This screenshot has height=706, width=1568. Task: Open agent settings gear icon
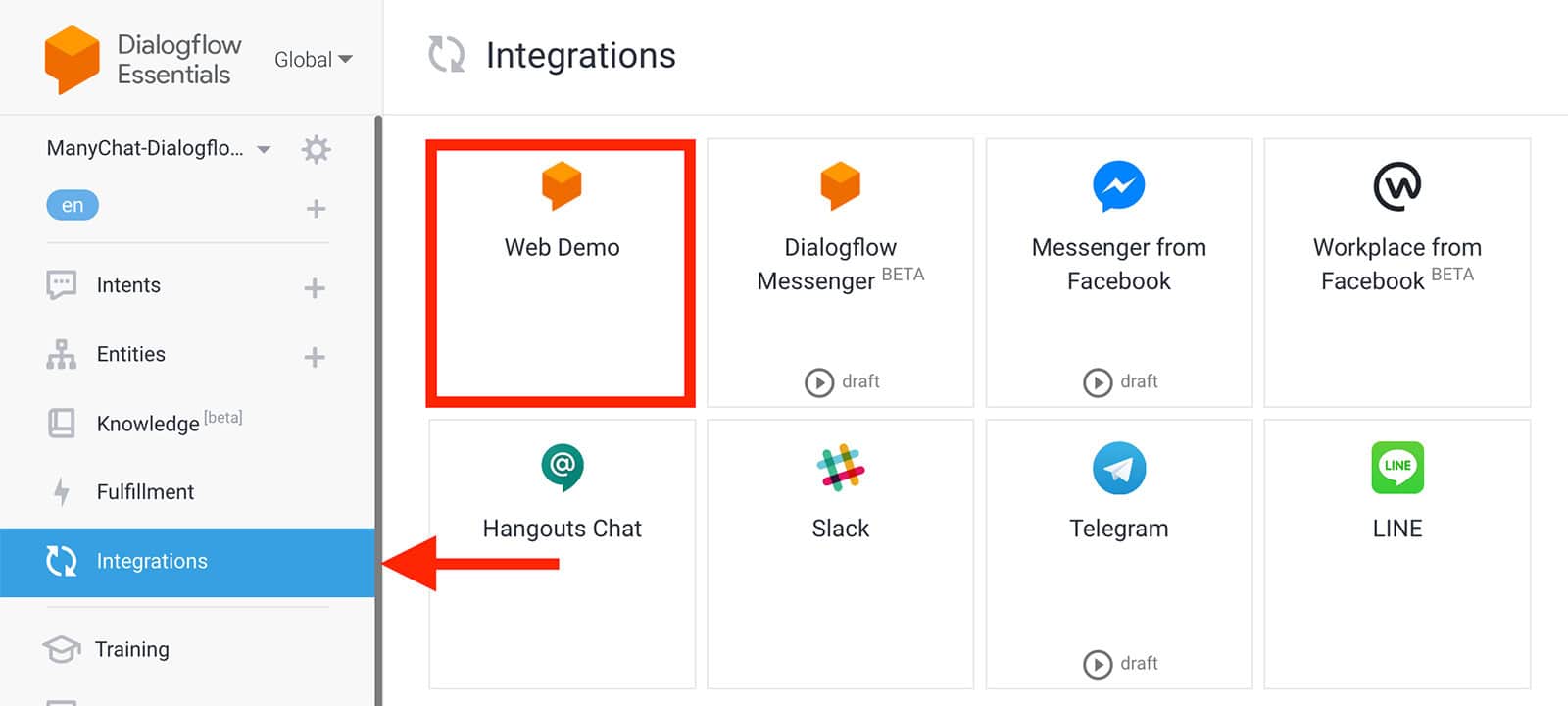point(316,149)
